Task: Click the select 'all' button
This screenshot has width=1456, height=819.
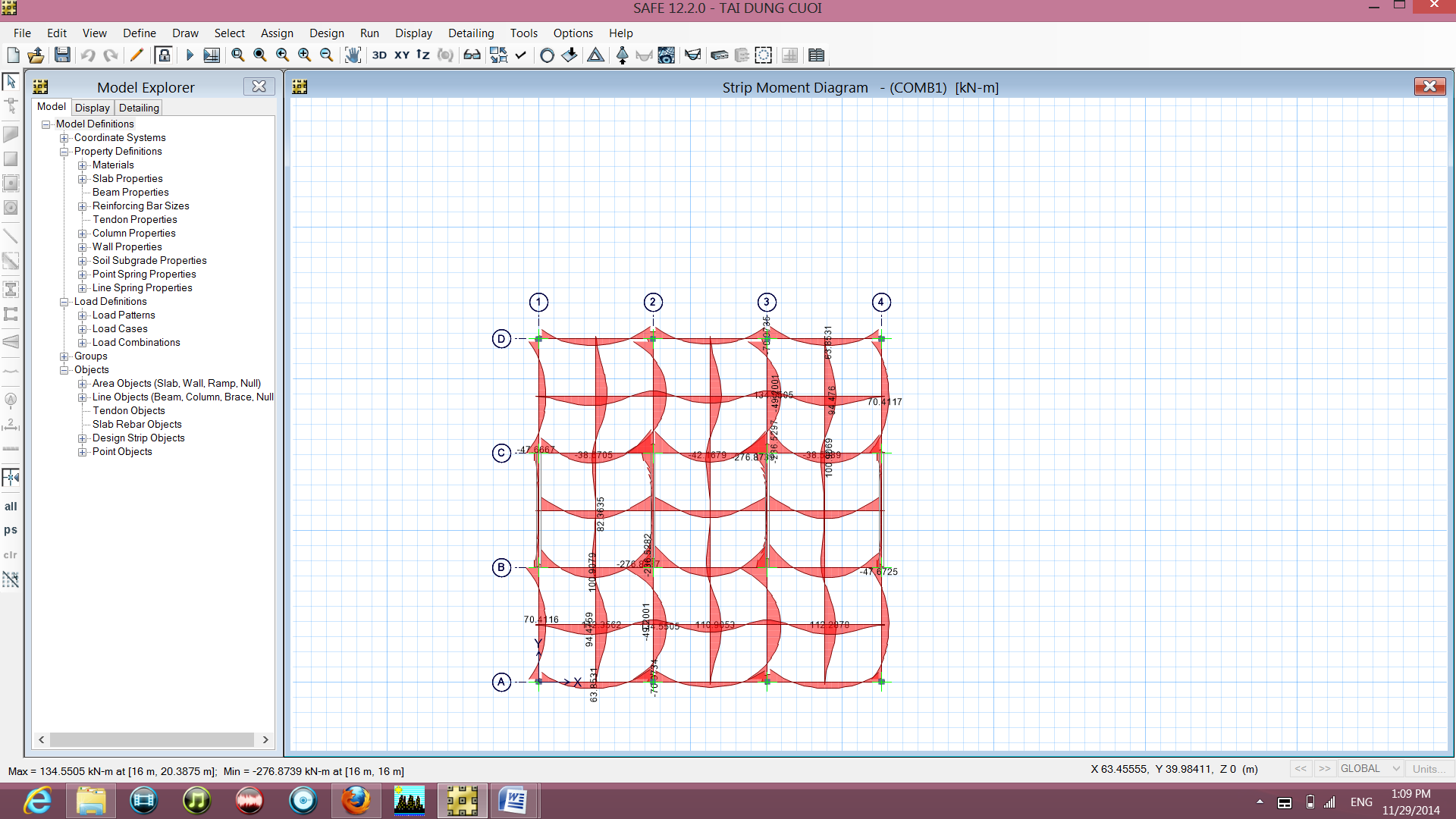Action: [11, 507]
